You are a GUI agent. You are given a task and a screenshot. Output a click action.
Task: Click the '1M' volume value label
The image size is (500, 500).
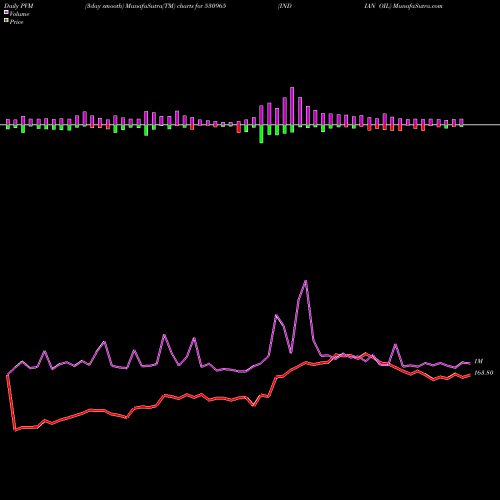point(478,361)
